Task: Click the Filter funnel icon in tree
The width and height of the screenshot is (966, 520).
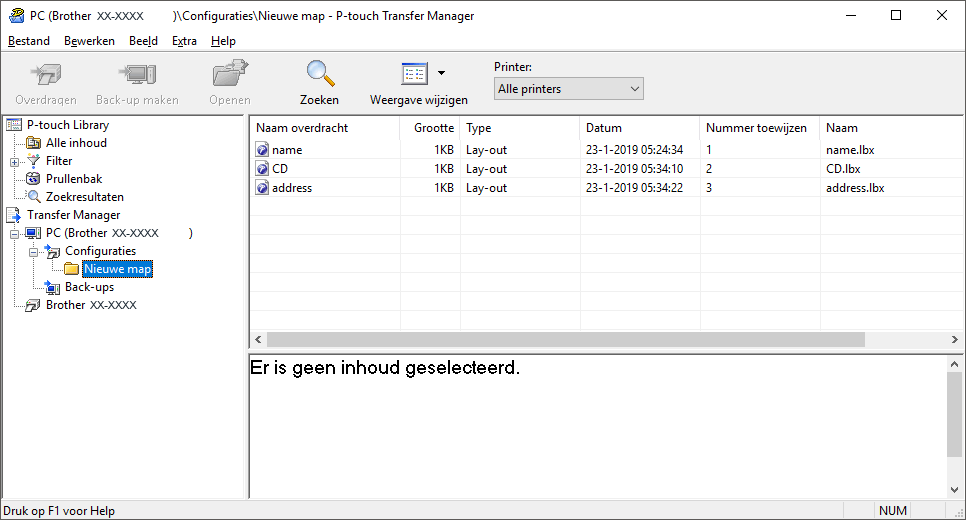Action: [34, 161]
